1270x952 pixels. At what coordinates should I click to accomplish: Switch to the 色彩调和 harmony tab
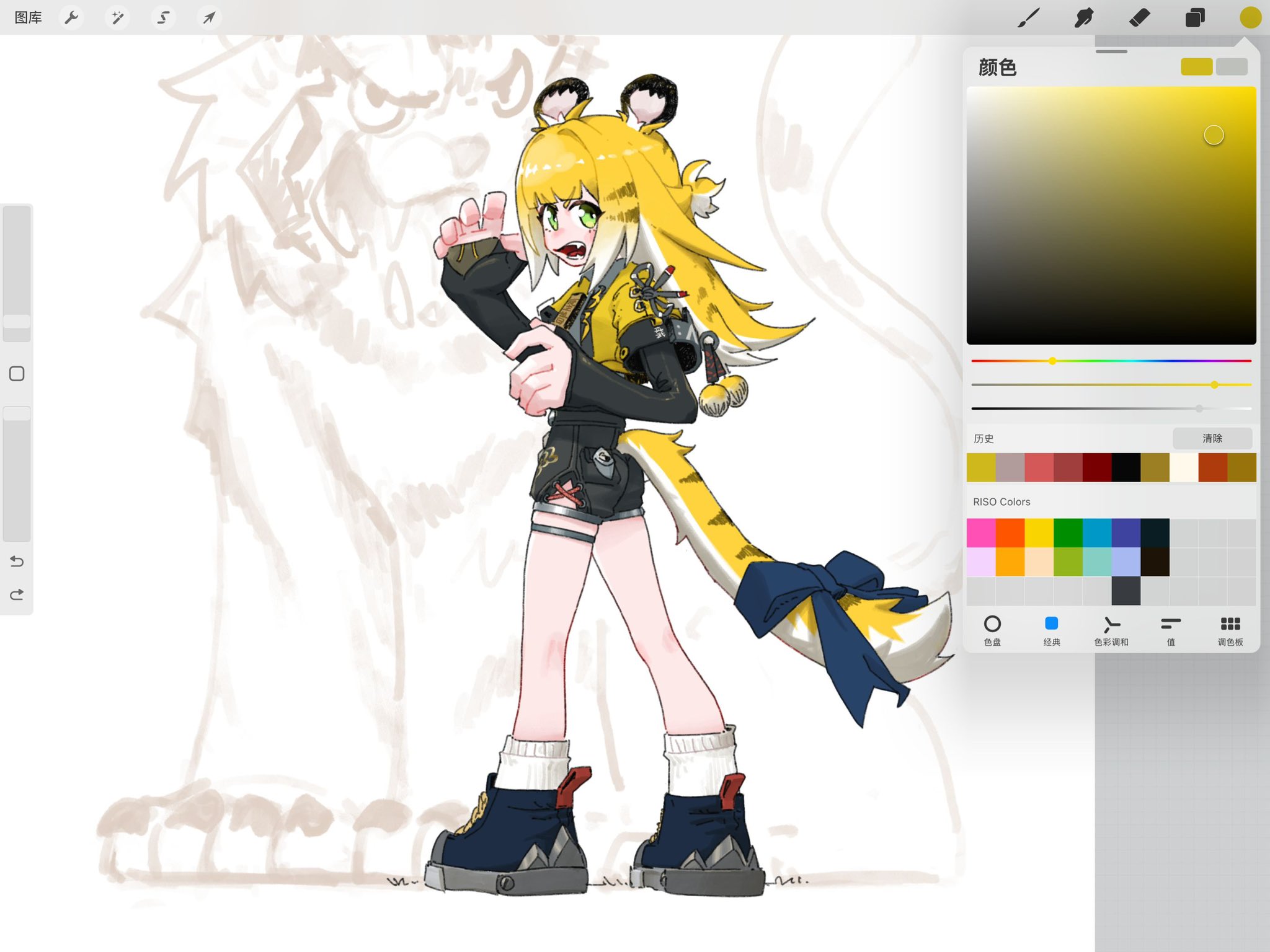(x=1111, y=631)
